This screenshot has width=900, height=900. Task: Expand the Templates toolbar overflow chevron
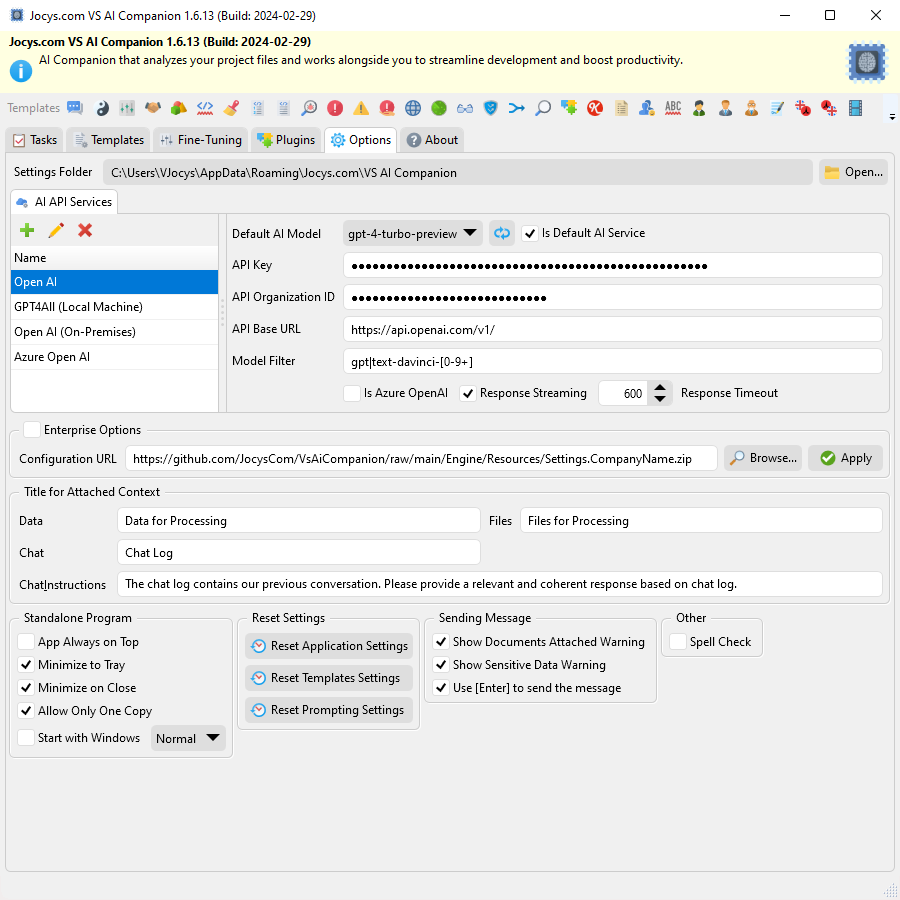pos(891,114)
